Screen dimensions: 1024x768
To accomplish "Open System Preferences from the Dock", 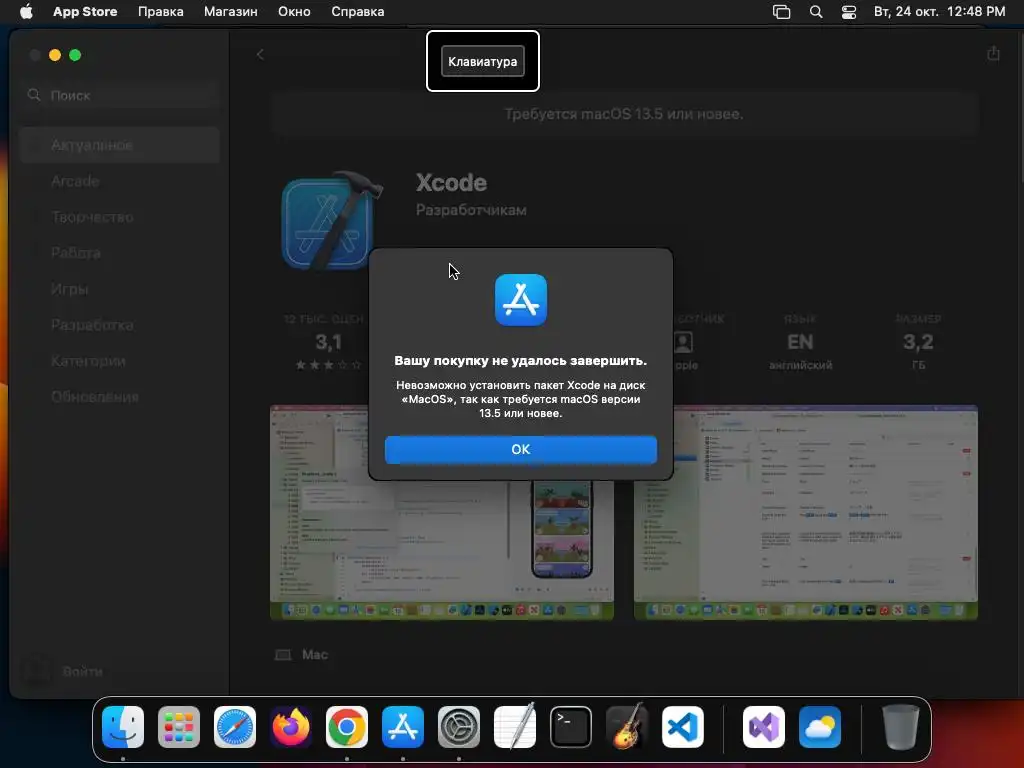I will point(459,727).
